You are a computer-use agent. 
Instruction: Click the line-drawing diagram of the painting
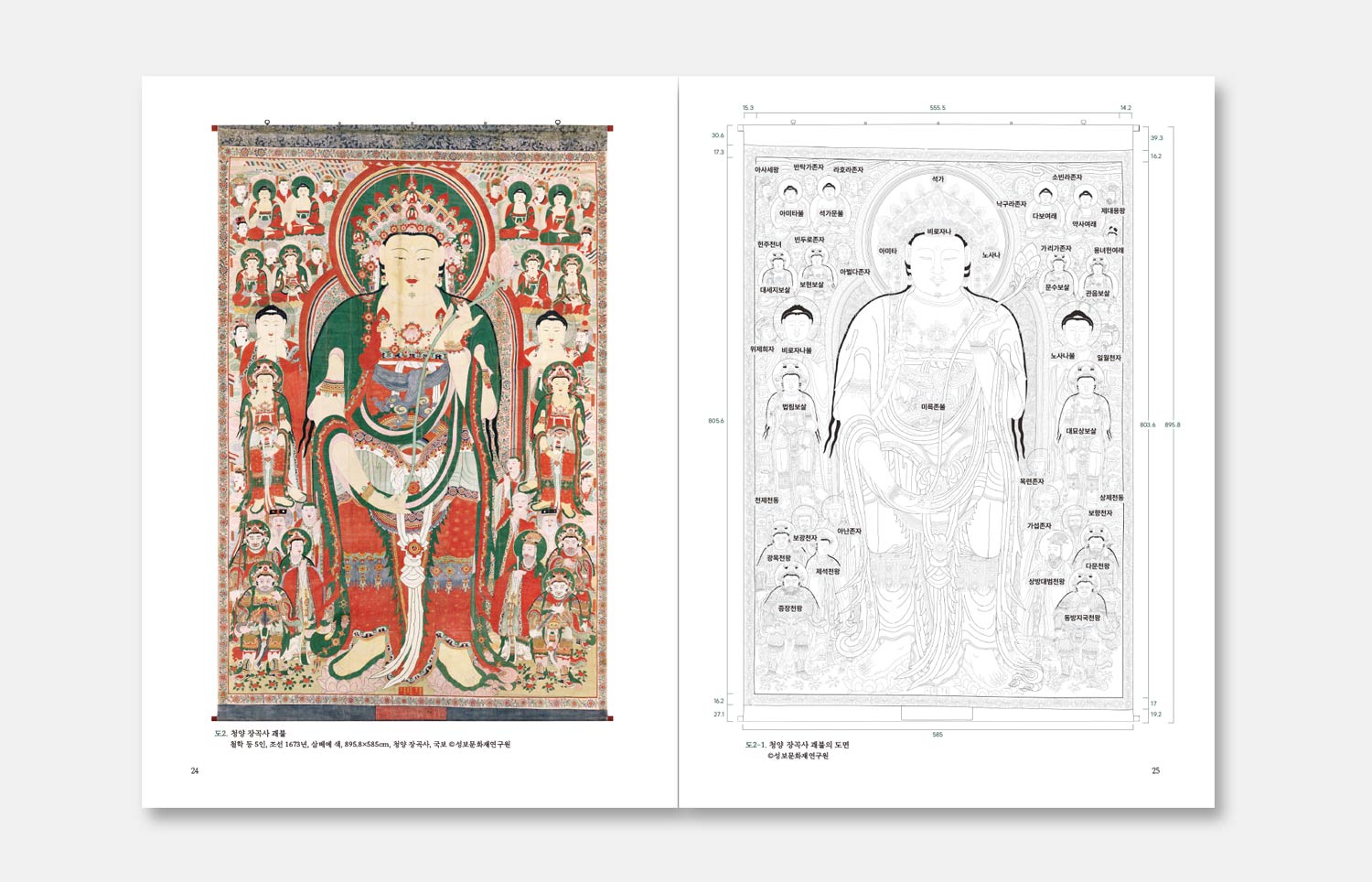938,422
